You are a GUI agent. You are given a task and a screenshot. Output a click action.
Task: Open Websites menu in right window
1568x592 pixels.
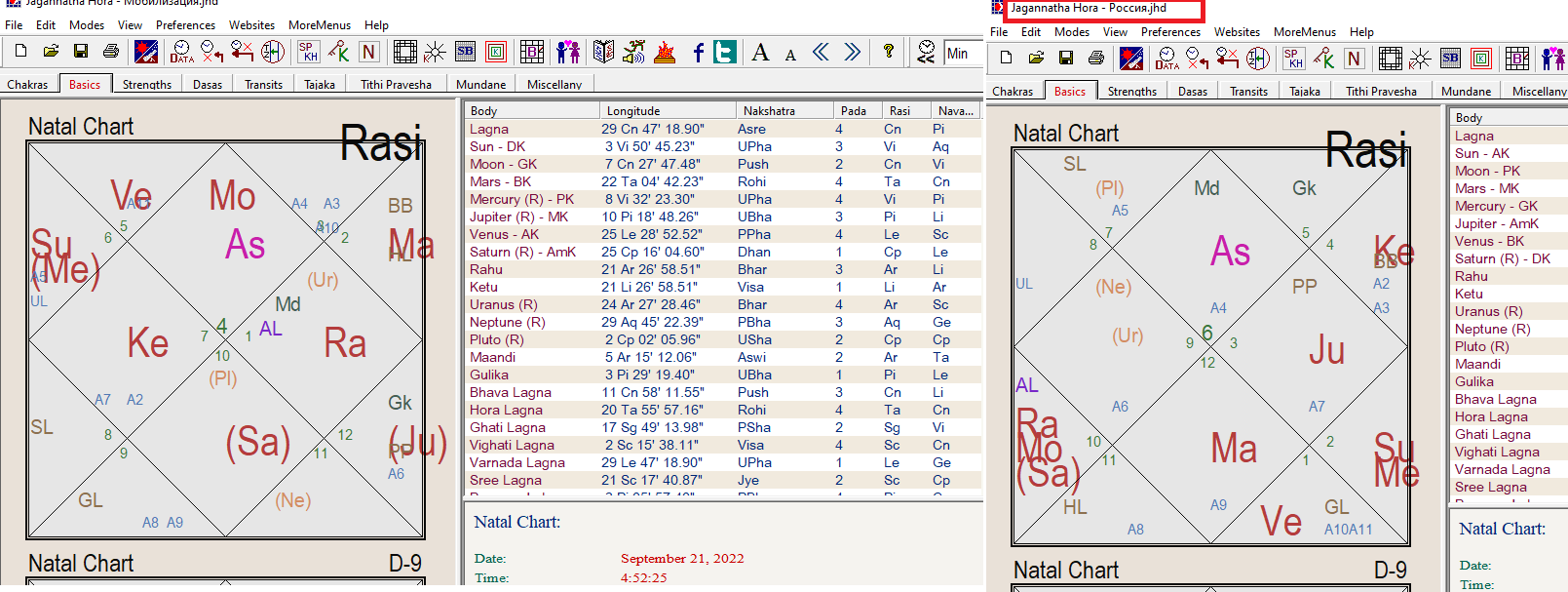(x=1237, y=32)
